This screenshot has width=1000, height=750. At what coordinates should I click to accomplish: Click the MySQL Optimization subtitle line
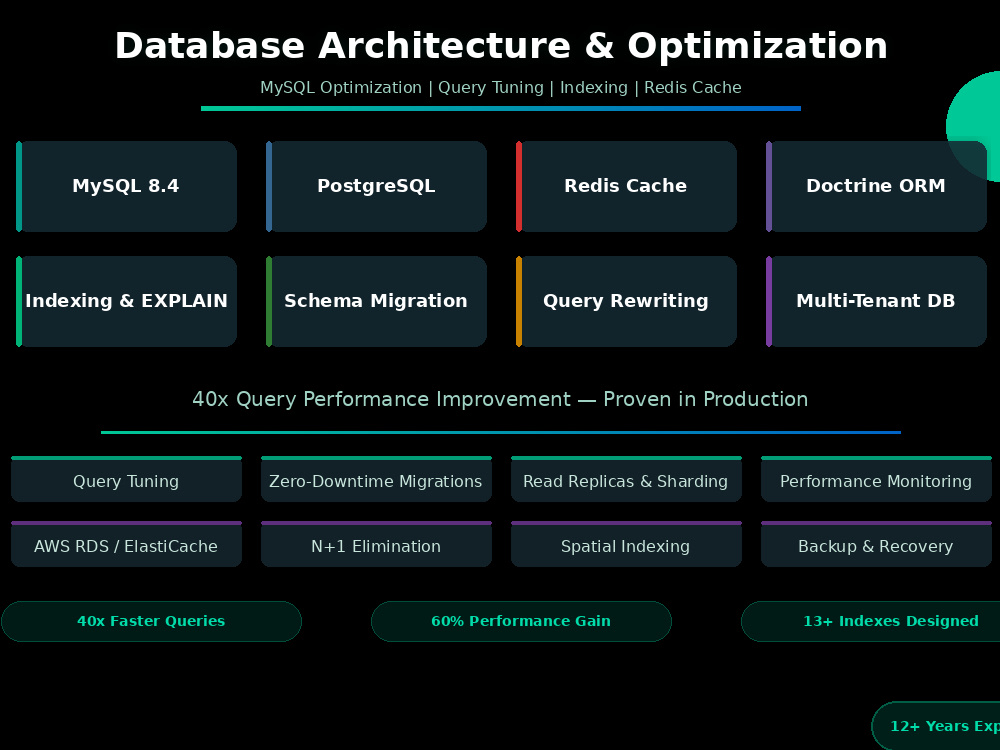(501, 87)
